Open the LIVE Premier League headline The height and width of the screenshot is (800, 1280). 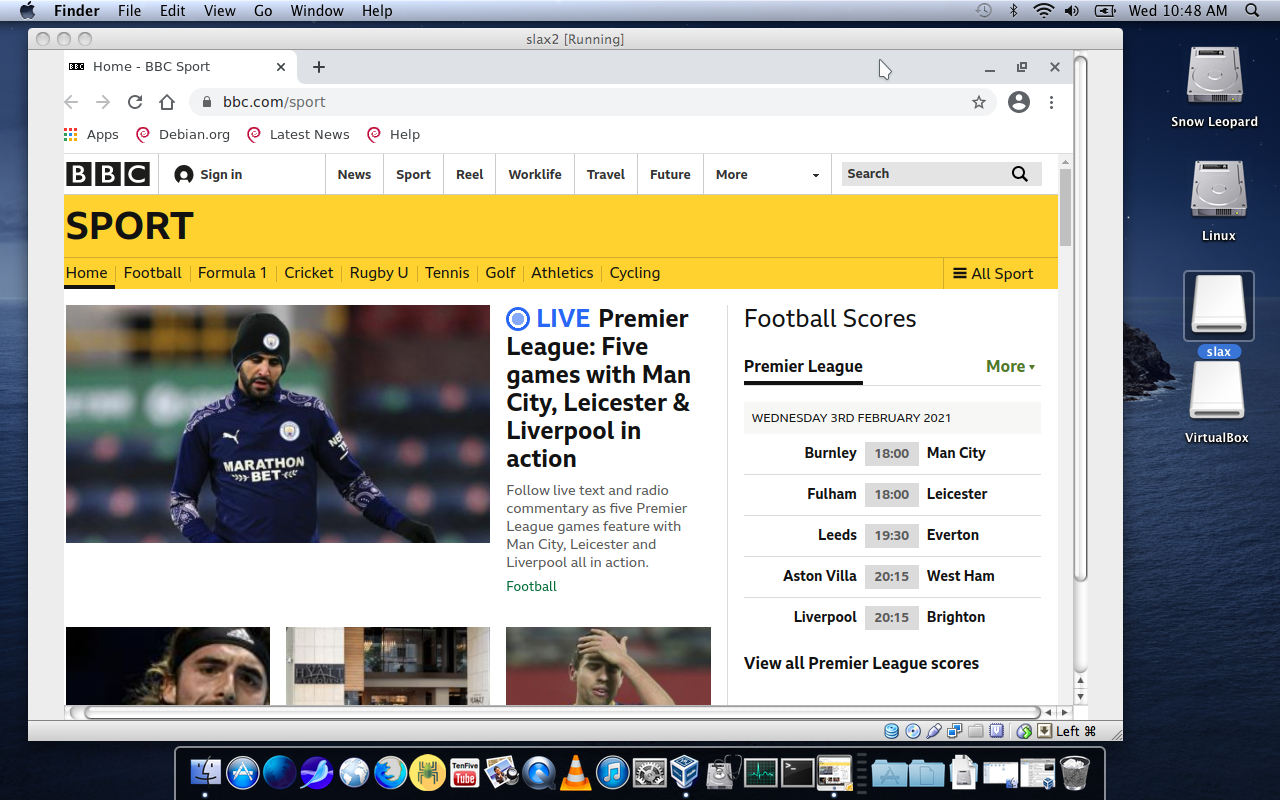coord(598,388)
